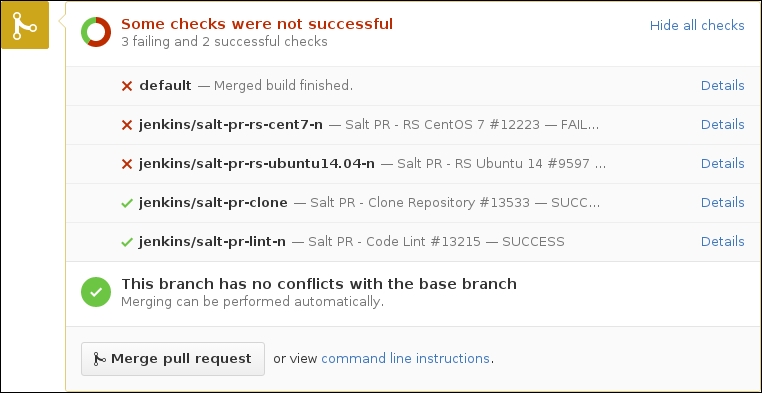The height and width of the screenshot is (393, 762).
Task: Collapse the list with Hide all checks
Action: pos(697,25)
